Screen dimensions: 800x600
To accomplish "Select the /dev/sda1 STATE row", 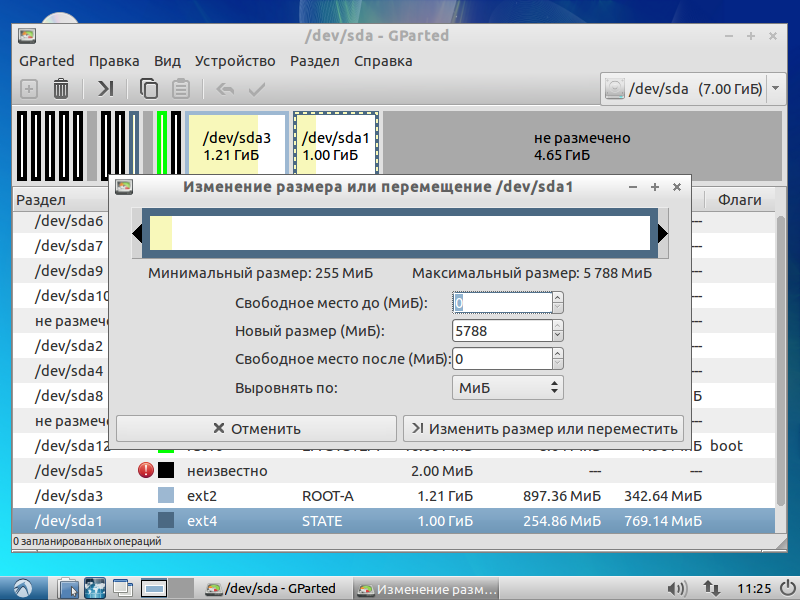I will pos(394,520).
